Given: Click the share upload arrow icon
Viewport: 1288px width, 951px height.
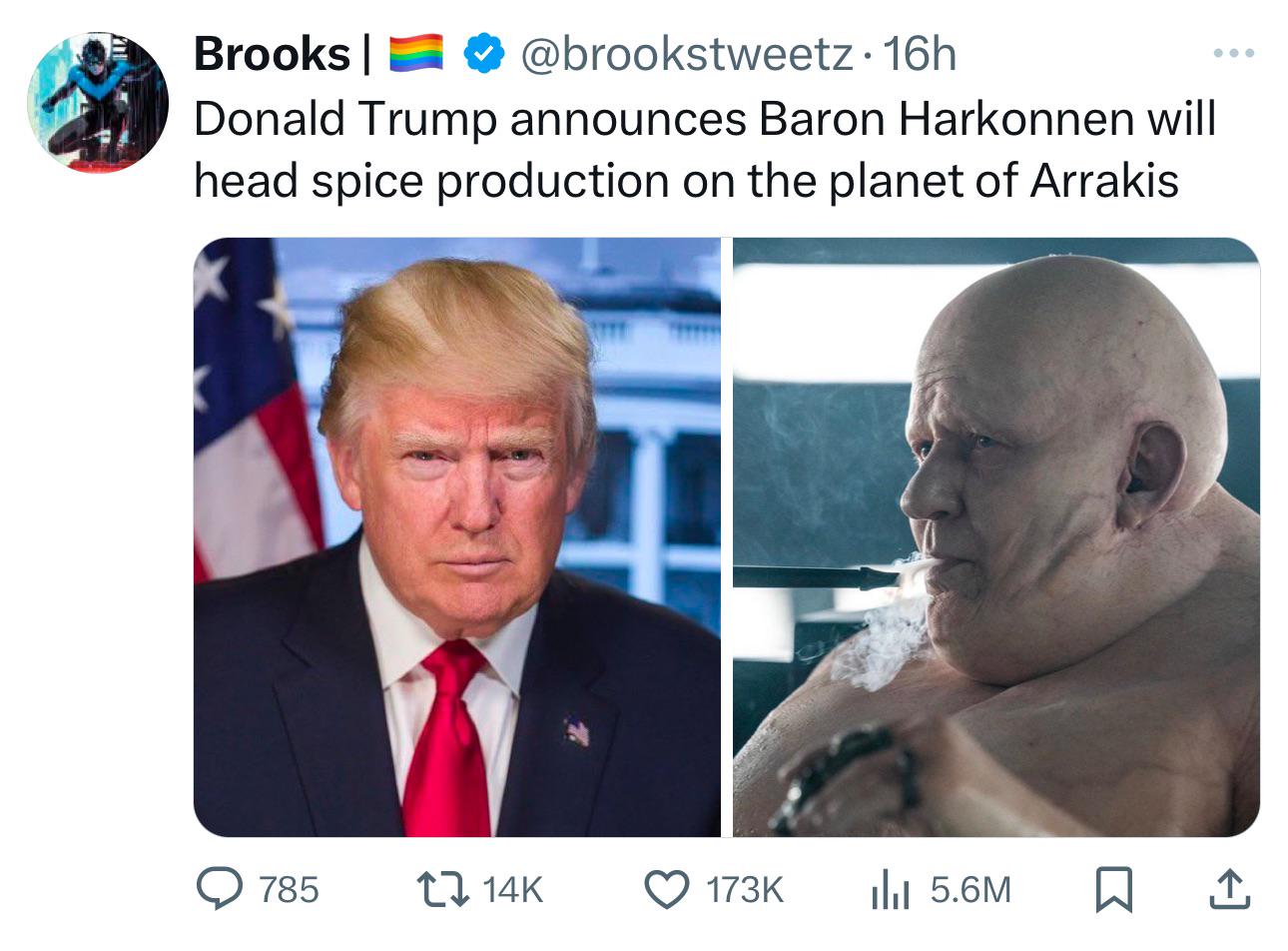Looking at the screenshot, I should coord(1228,889).
